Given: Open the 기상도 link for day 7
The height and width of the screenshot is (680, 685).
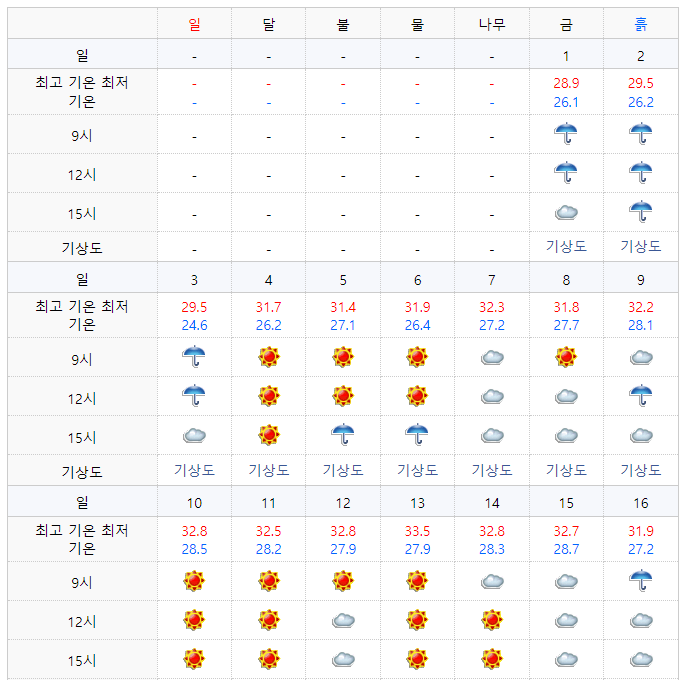Looking at the screenshot, I should pyautogui.click(x=492, y=470).
